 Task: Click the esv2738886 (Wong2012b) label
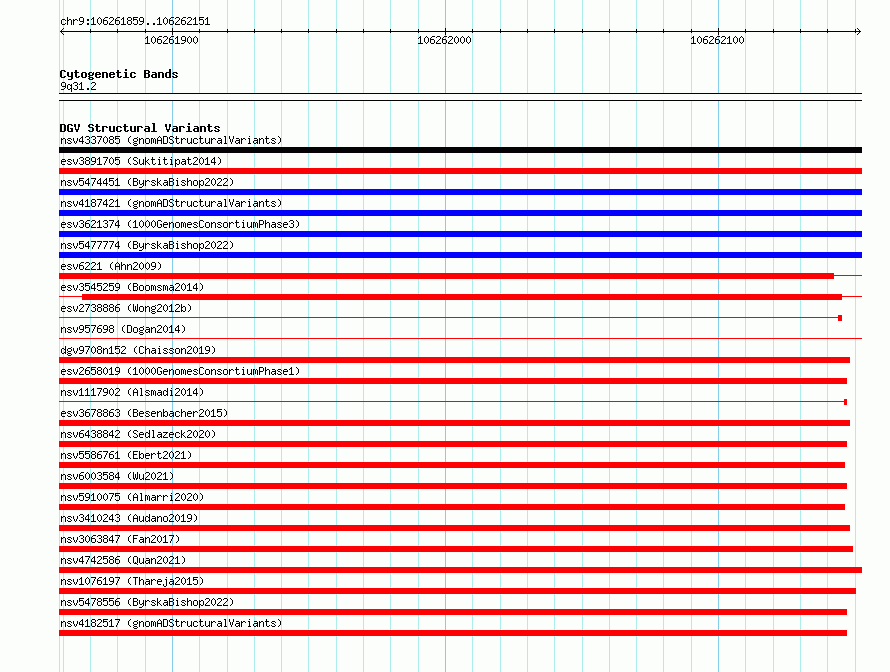click(x=126, y=308)
